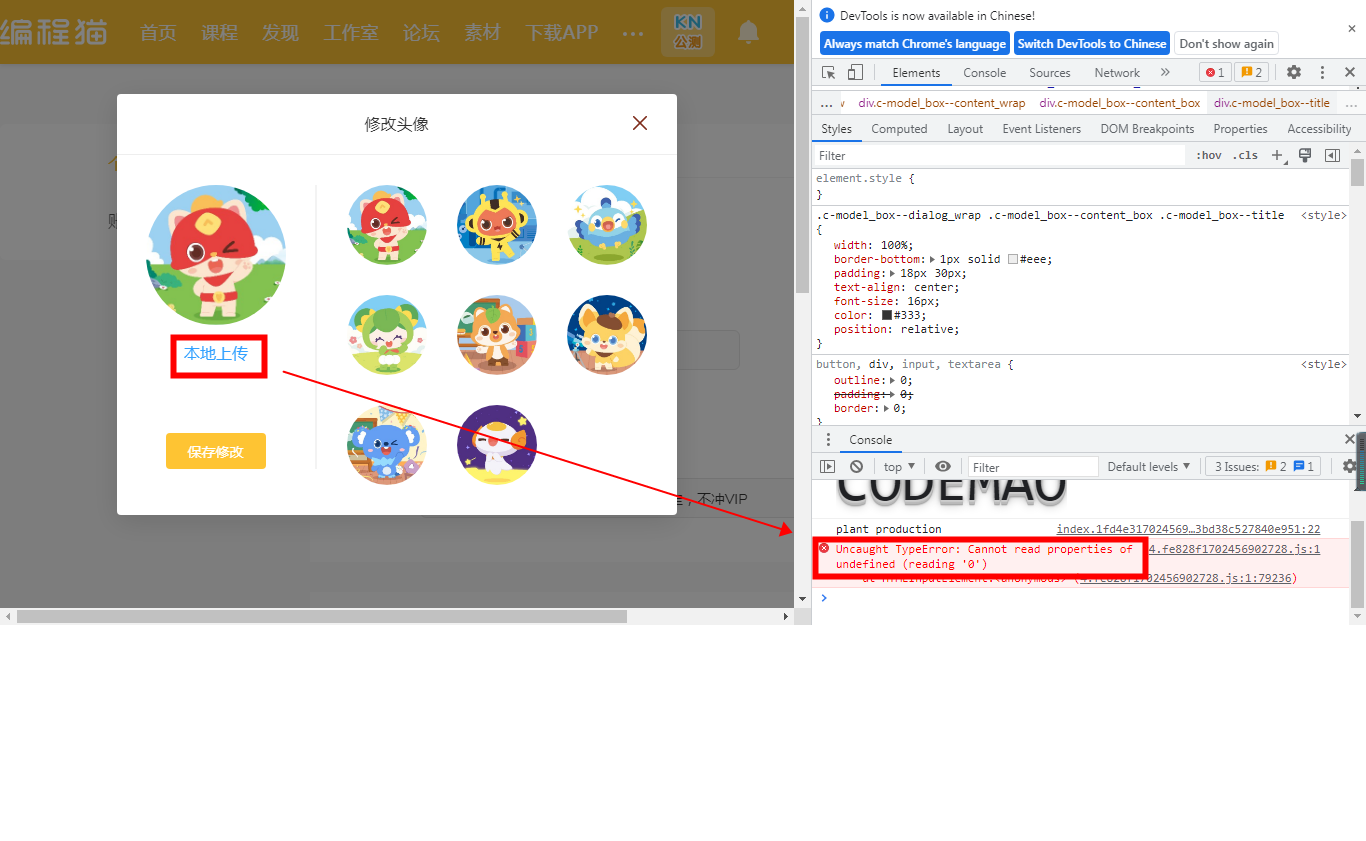Select the Layout tab
Viewport: 1366px width, 841px height.
(965, 129)
